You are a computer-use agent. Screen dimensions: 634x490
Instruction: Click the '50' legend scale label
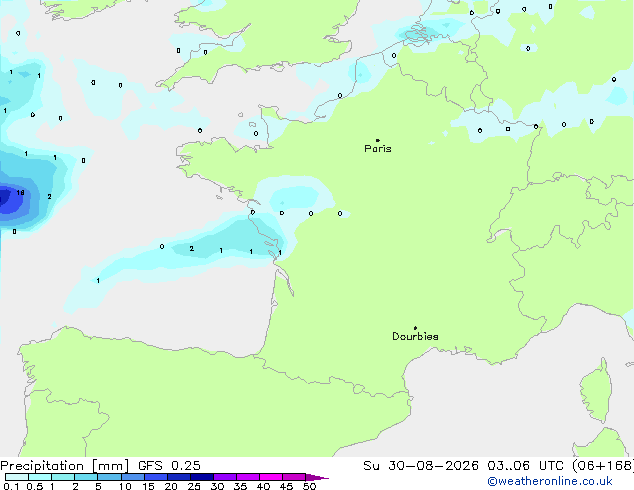click(309, 486)
